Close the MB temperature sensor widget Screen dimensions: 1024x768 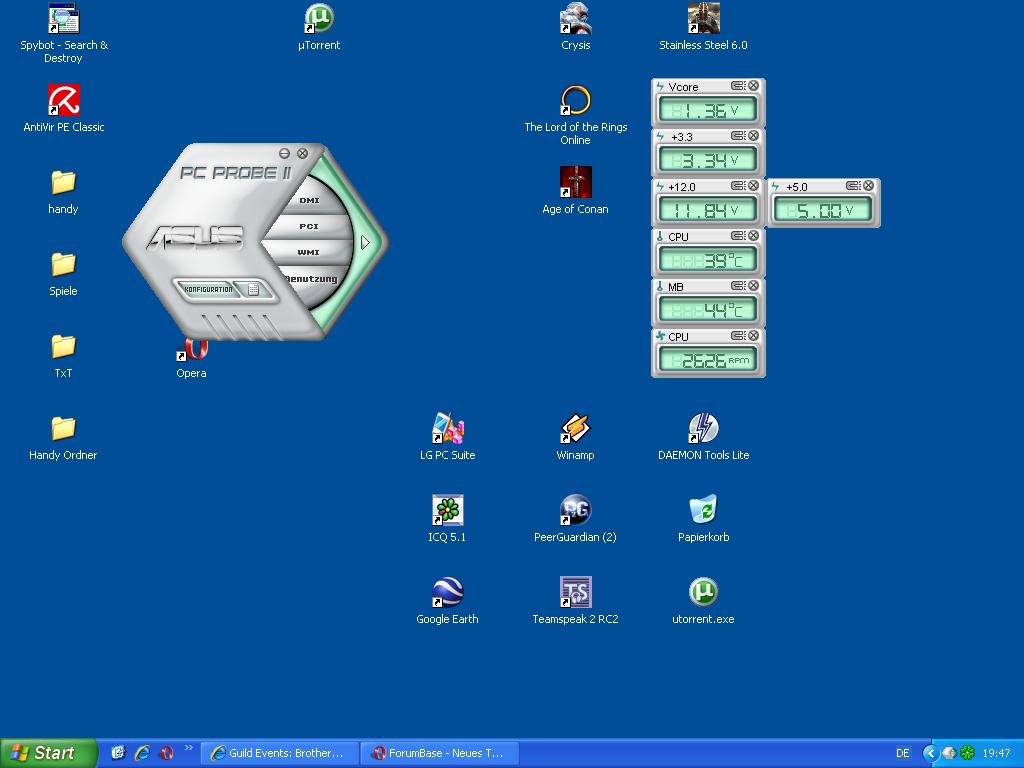754,286
